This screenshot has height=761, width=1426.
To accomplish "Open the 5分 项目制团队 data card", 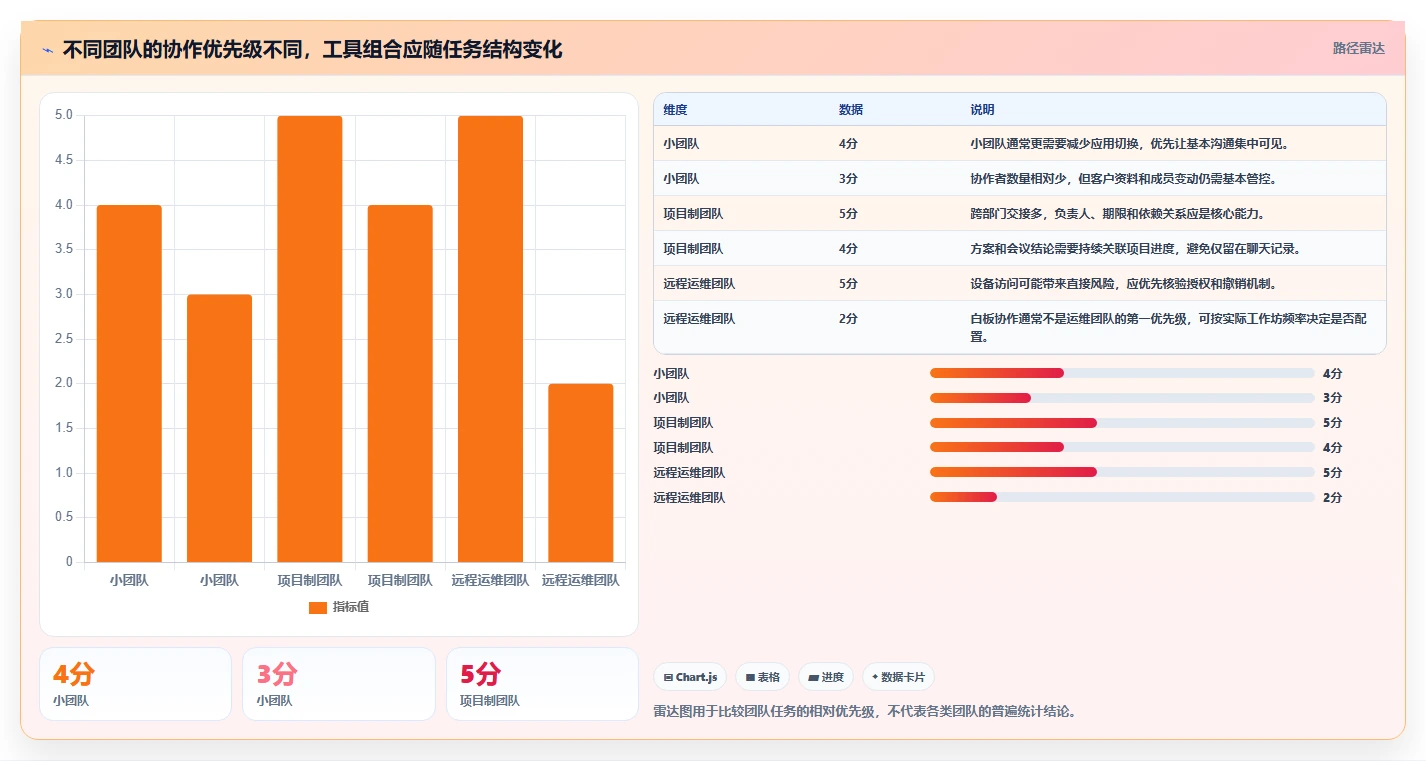I will tap(542, 684).
